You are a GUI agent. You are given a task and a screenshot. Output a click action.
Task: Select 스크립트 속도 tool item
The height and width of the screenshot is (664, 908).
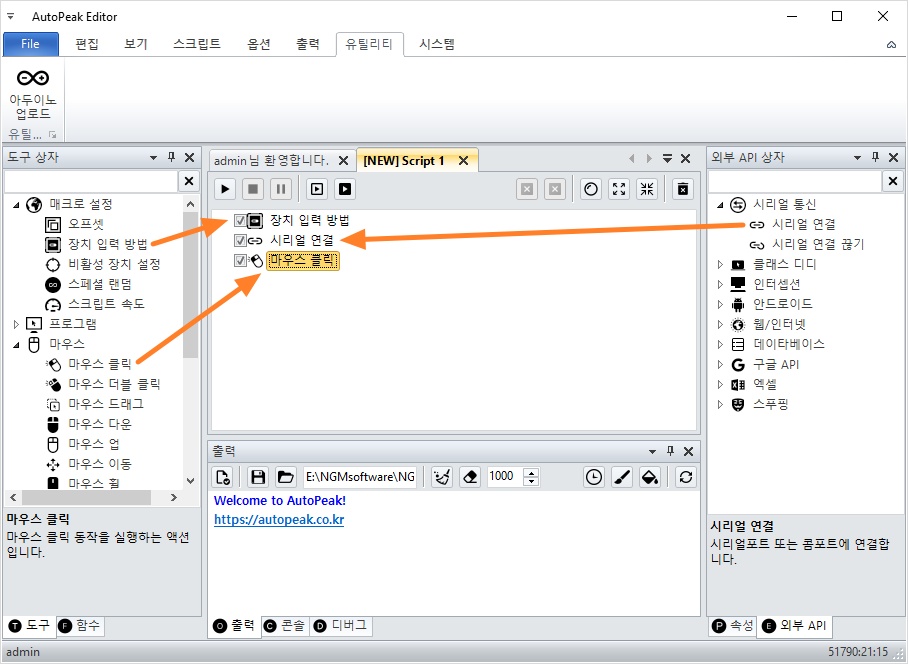tap(106, 304)
